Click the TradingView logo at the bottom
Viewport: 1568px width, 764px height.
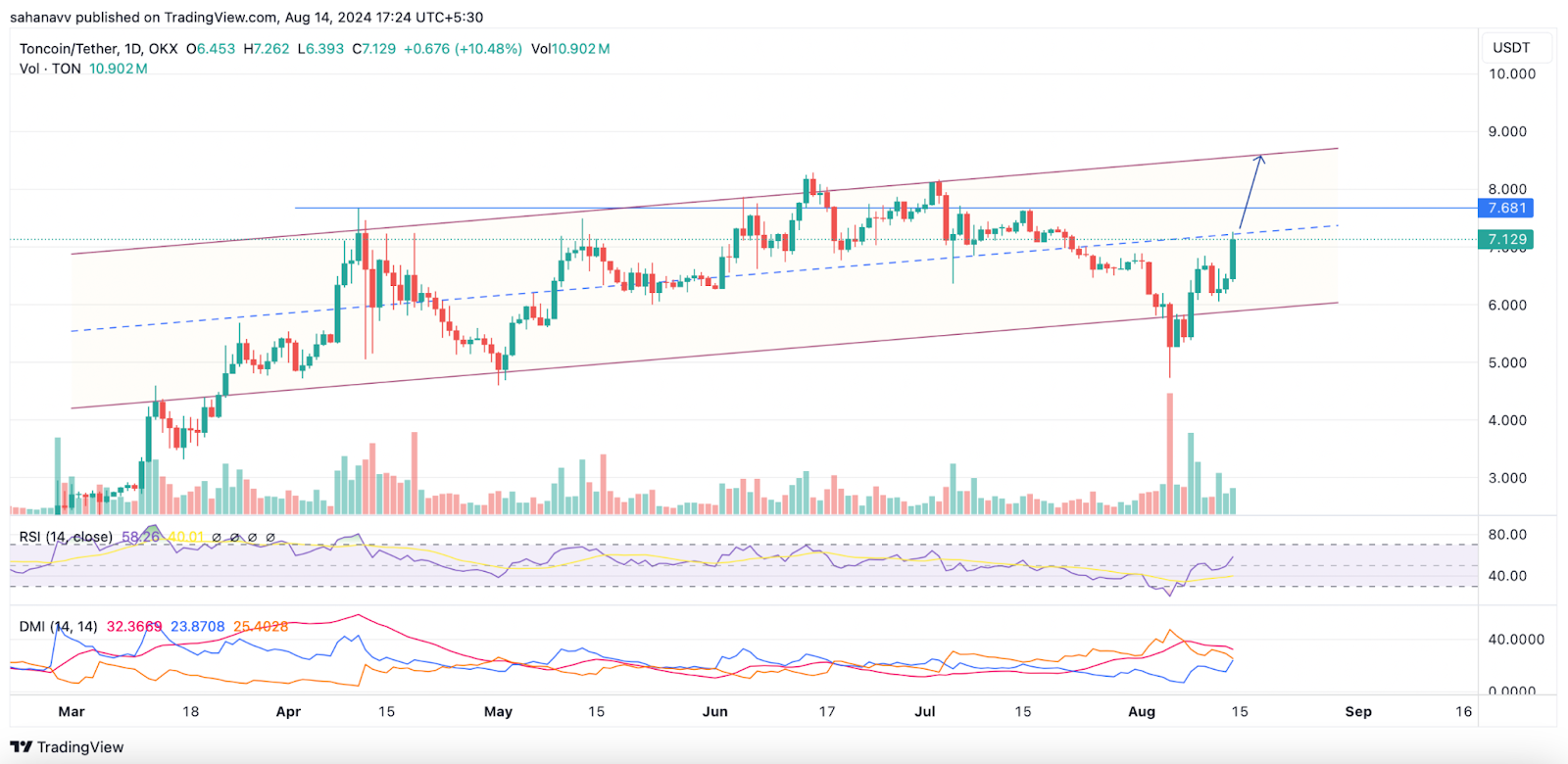click(x=68, y=747)
